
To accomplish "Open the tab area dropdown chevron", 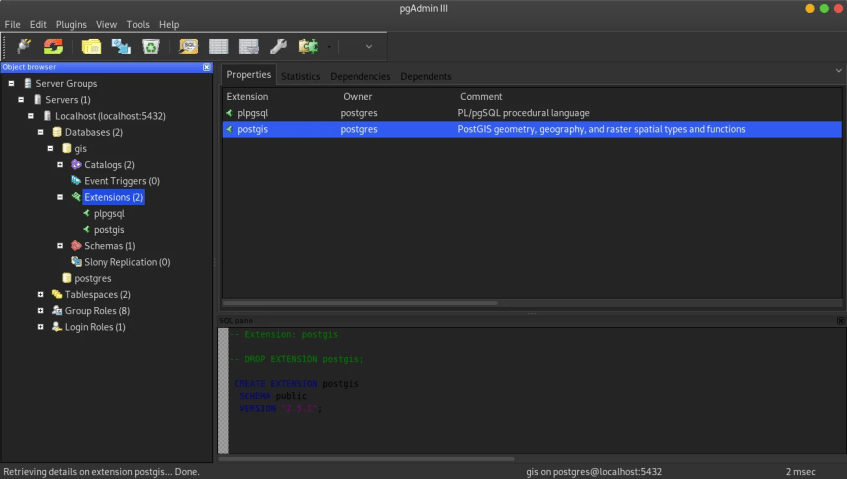I will (x=838, y=71).
